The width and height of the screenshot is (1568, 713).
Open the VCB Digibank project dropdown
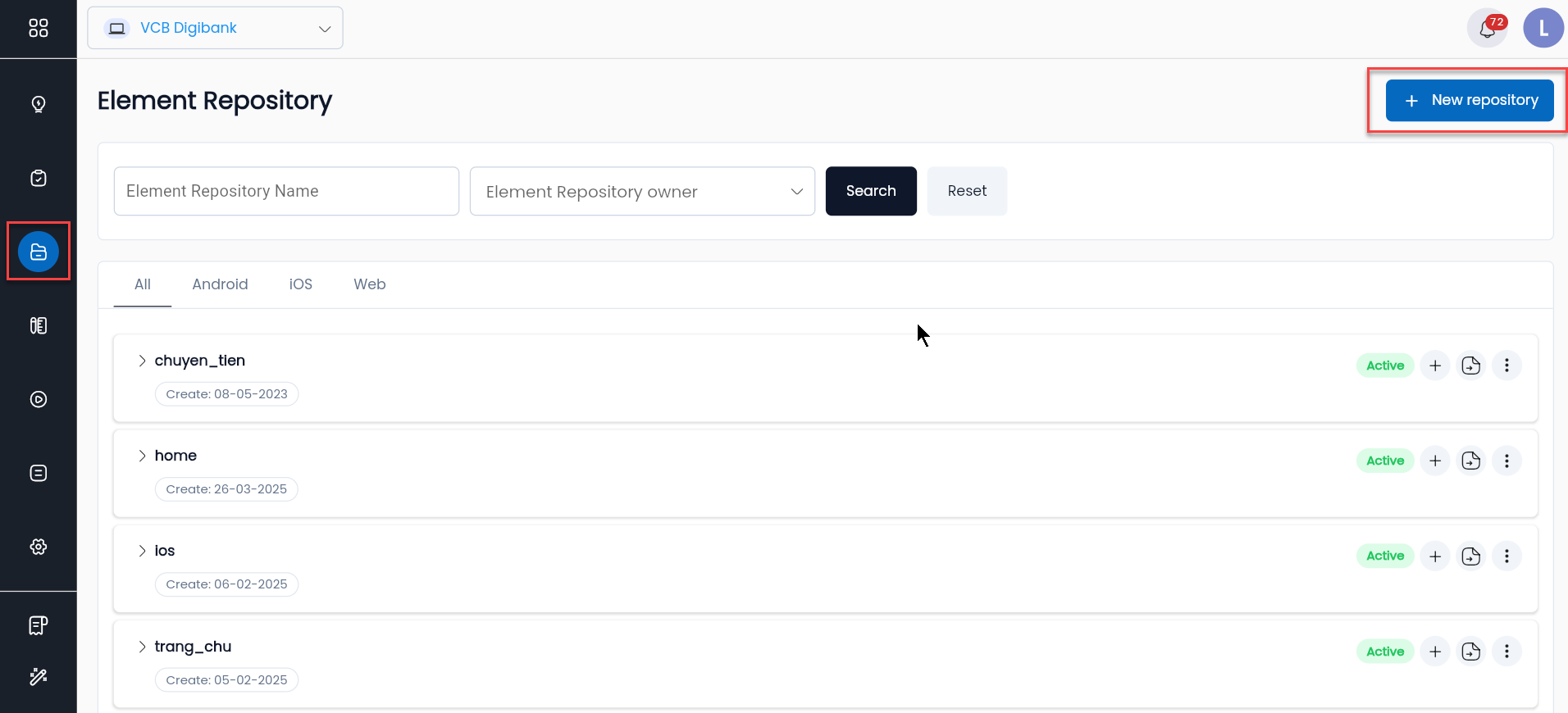click(215, 28)
